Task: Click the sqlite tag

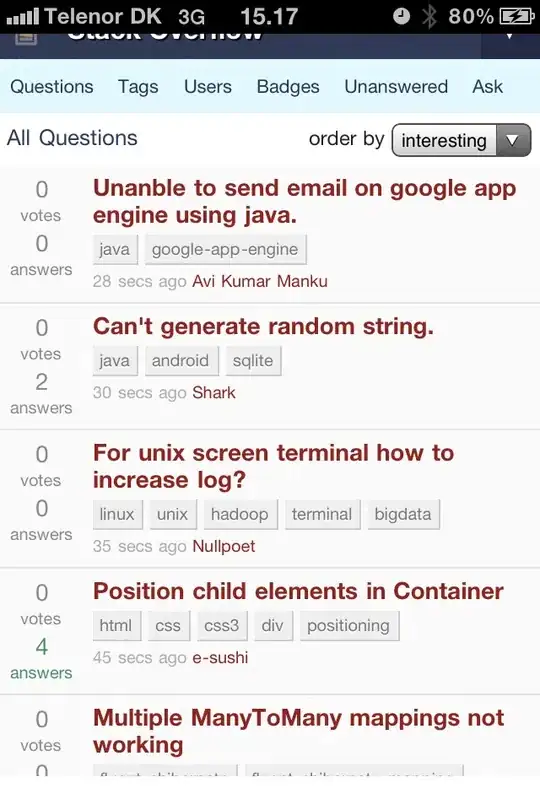Action: point(253,361)
